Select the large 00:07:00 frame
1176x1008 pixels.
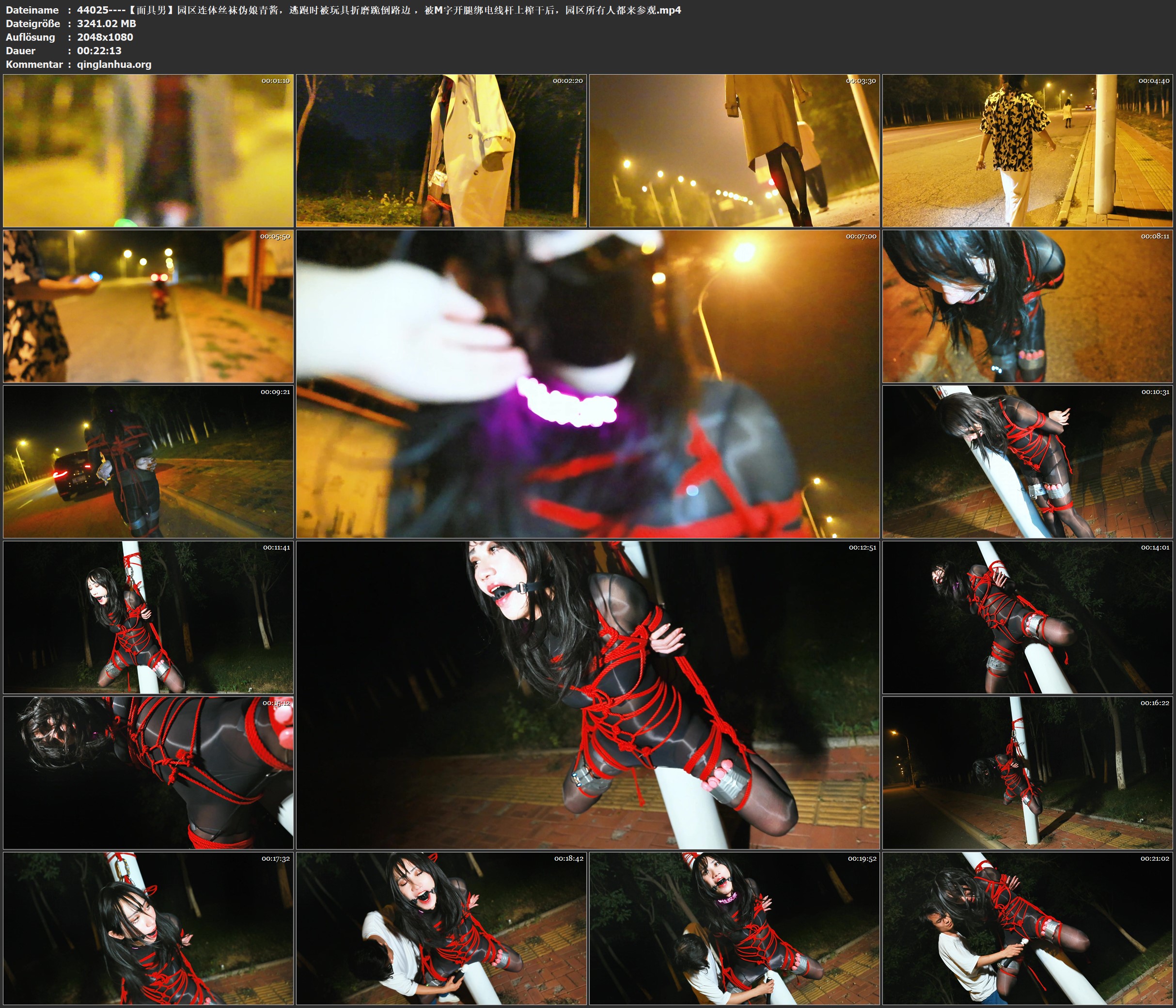point(587,384)
